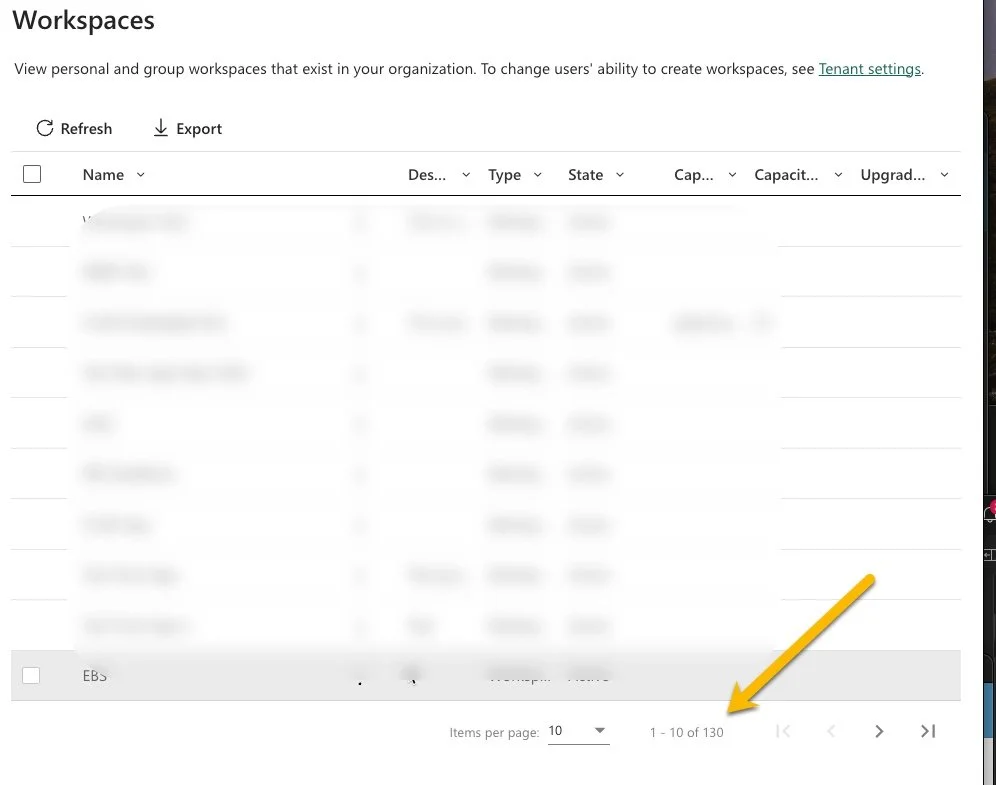Advance to the next page of workspaces
The width and height of the screenshot is (996, 785).
click(879, 731)
